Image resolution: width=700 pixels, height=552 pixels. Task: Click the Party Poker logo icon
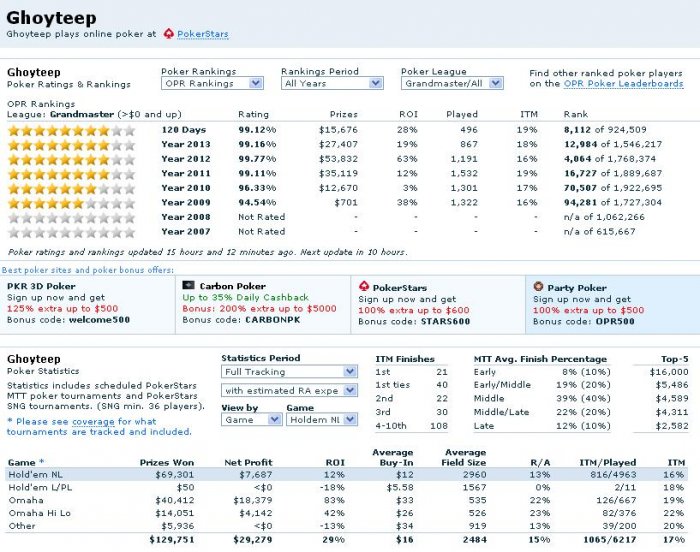tap(538, 286)
